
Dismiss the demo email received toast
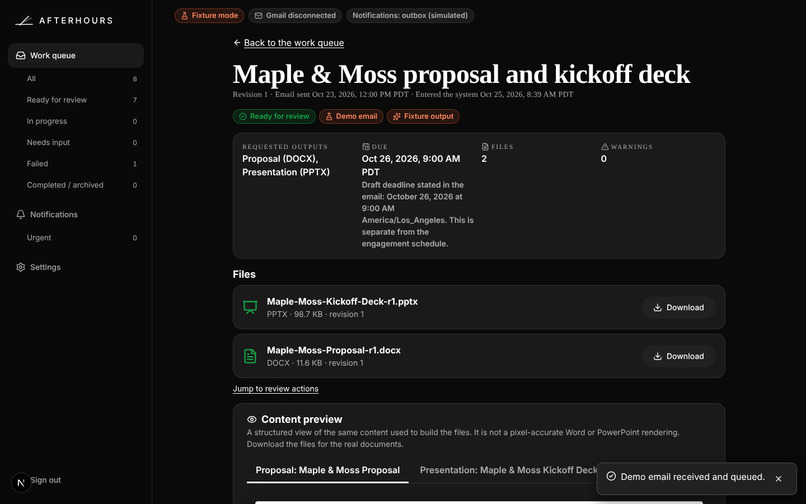(778, 478)
